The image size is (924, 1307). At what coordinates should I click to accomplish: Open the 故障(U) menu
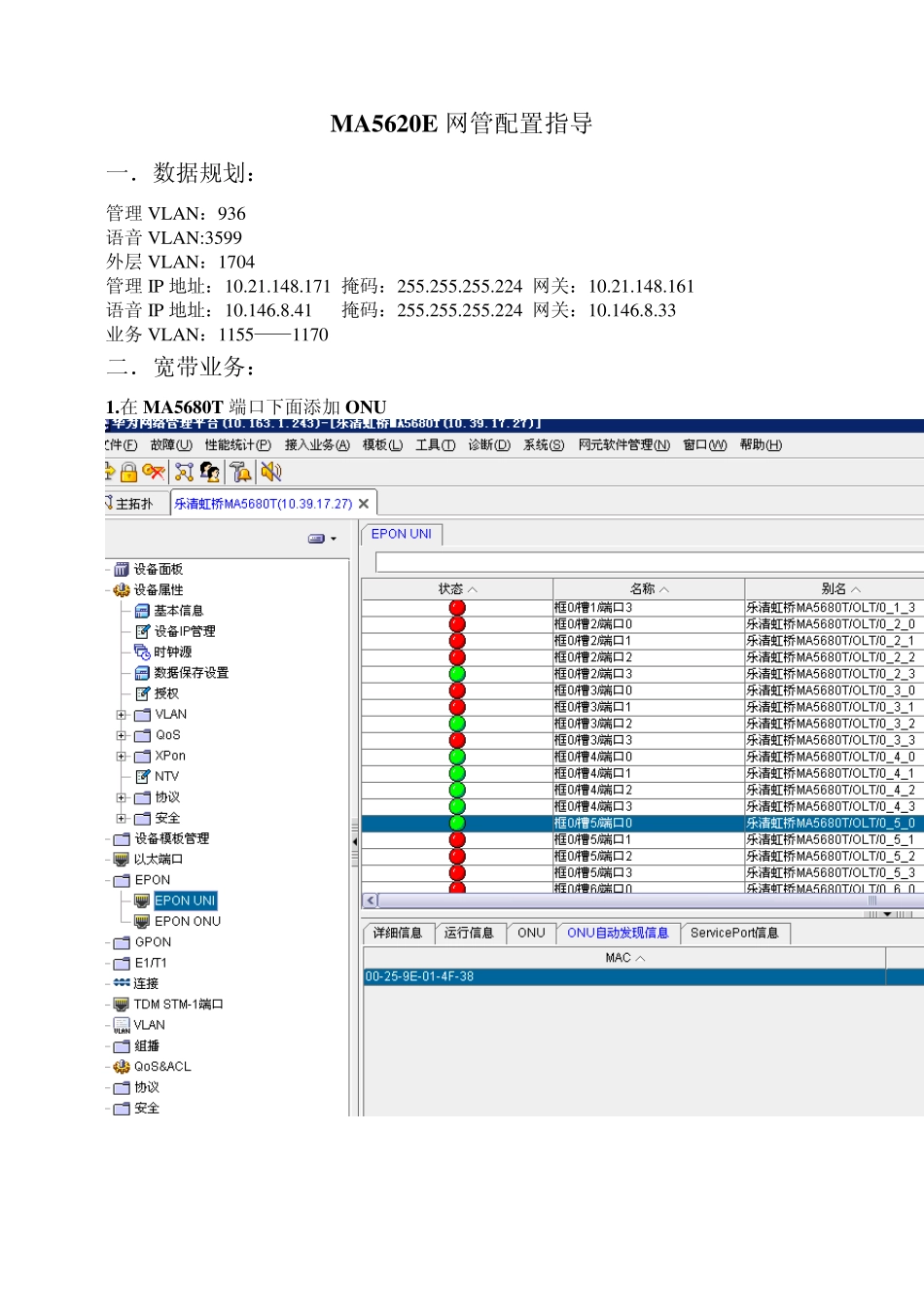(171, 445)
